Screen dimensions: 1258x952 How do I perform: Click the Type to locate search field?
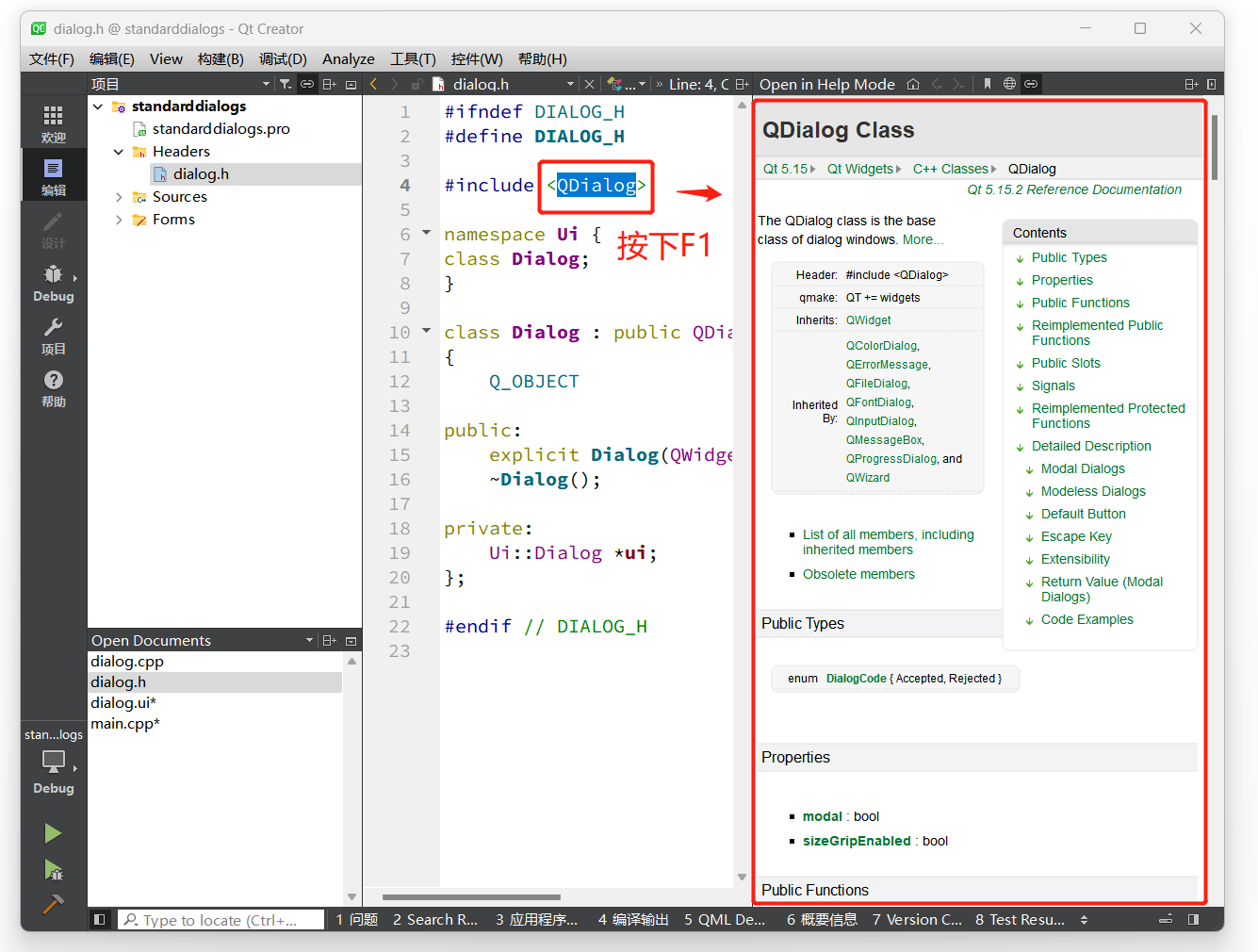[221, 920]
